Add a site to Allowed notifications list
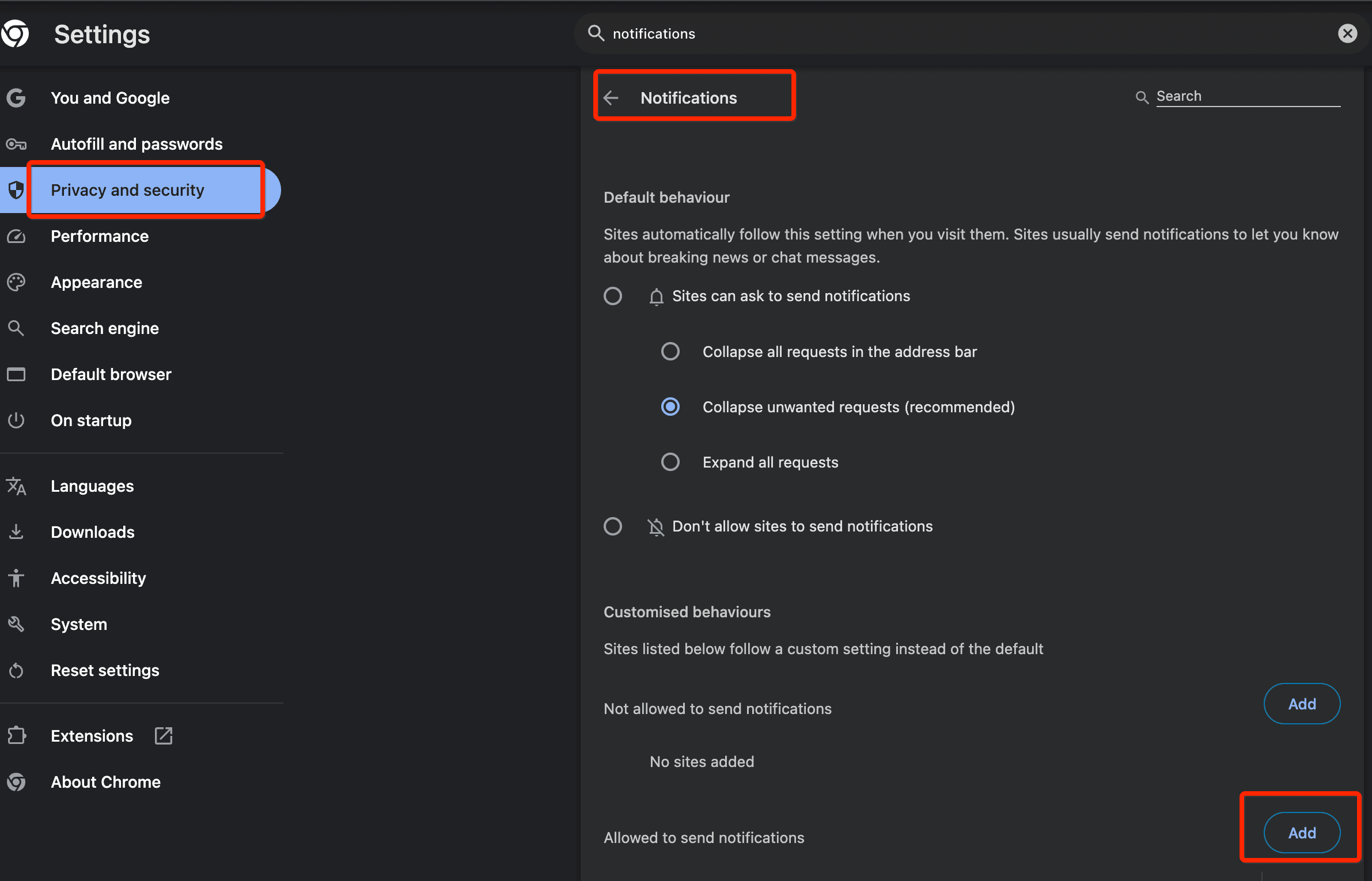The image size is (1372, 881). tap(1302, 833)
